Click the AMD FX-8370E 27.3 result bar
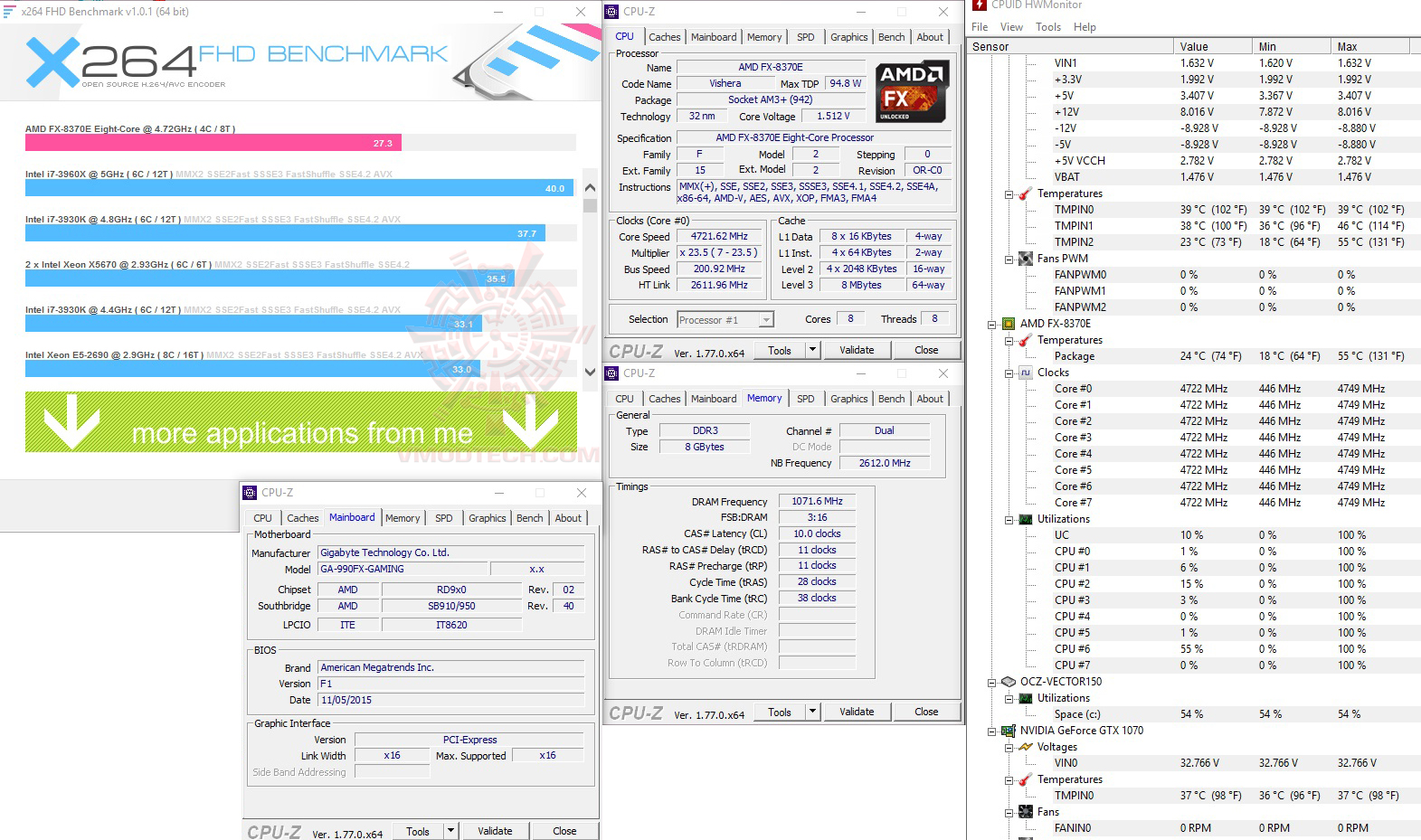Screen dimensions: 1421x840 click(x=213, y=143)
